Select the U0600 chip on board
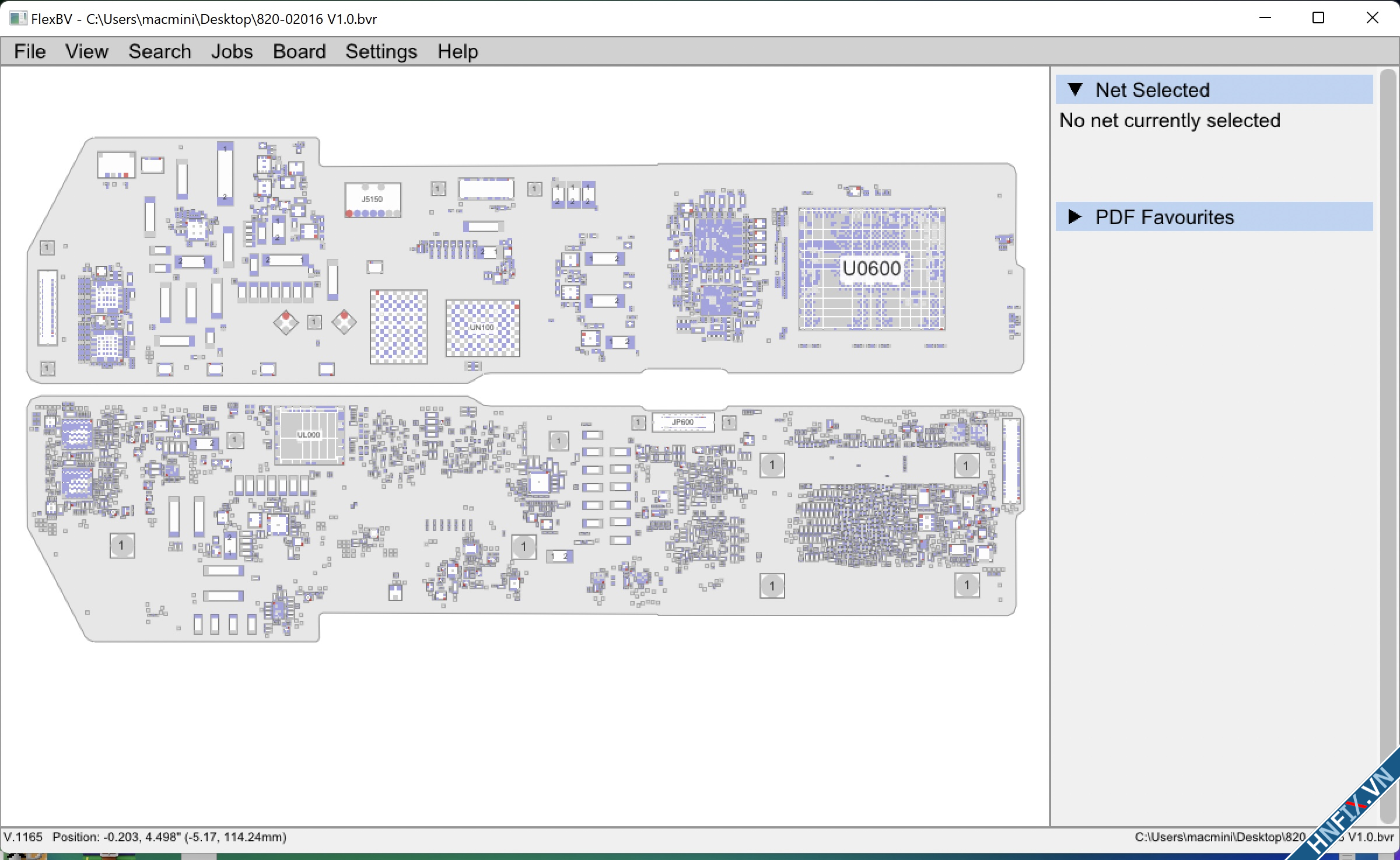The height and width of the screenshot is (860, 1400). point(871,268)
